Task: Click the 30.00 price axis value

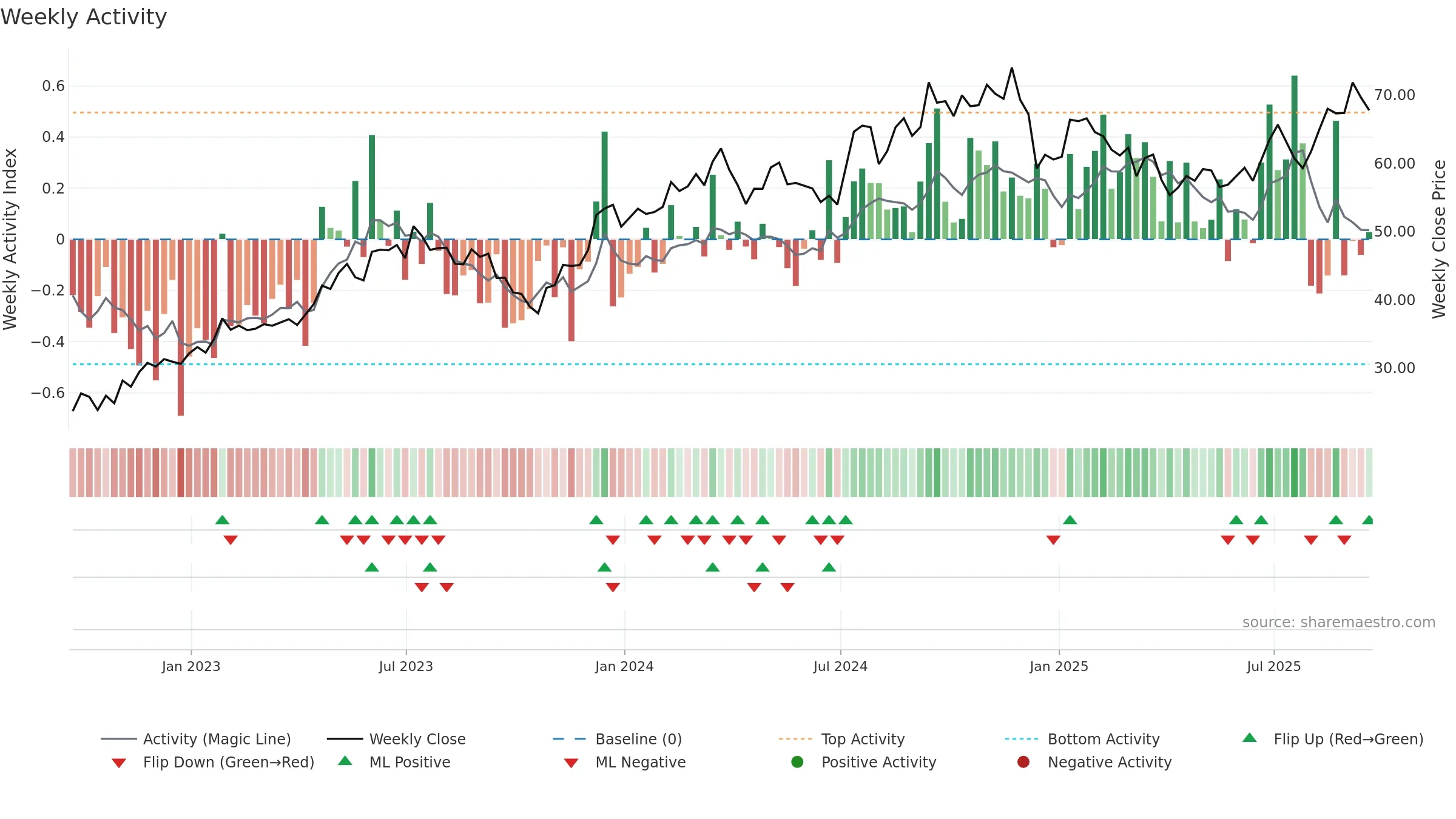Action: [x=1395, y=368]
